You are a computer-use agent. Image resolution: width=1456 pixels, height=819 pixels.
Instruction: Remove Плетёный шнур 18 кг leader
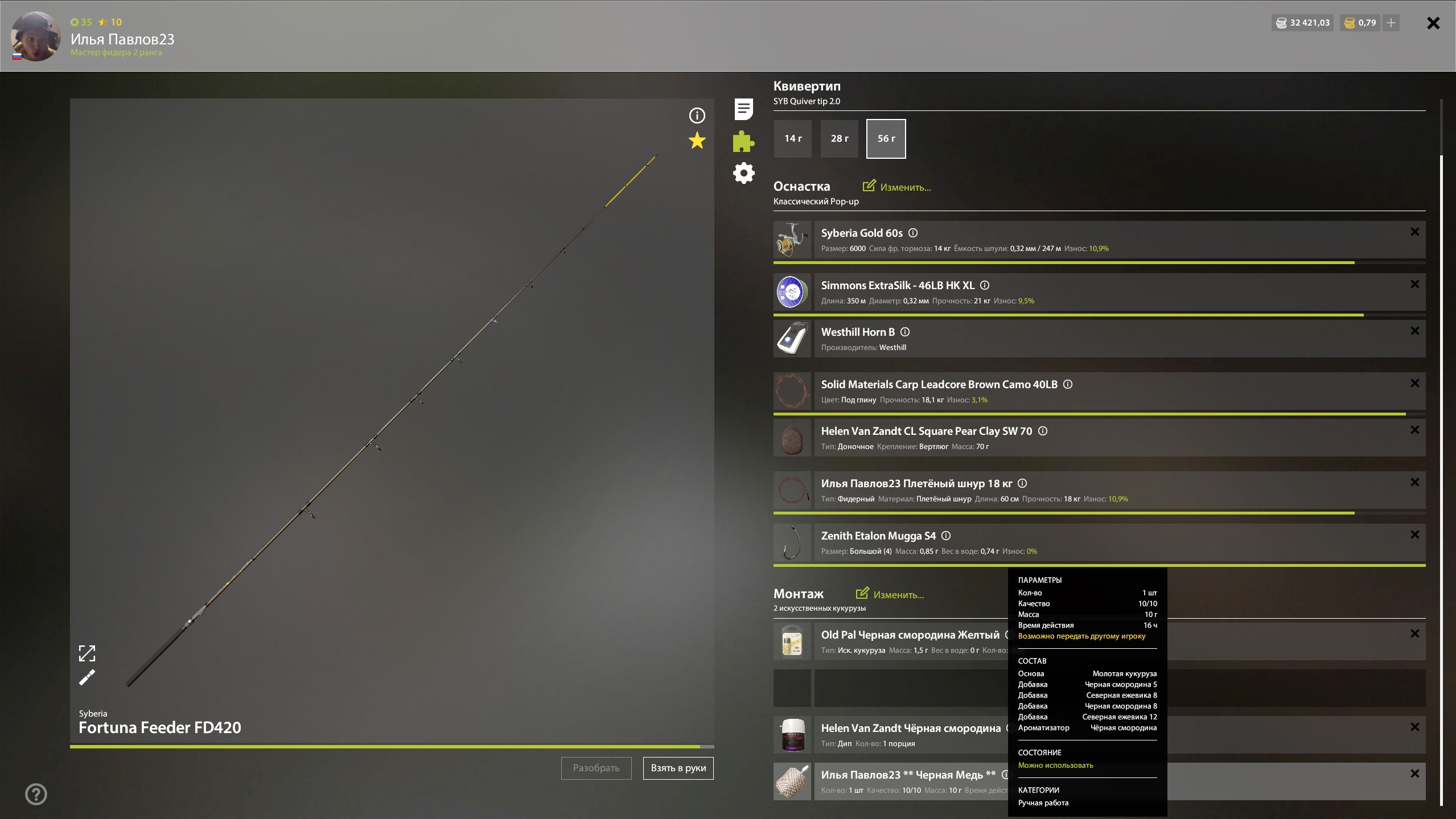pyautogui.click(x=1414, y=482)
